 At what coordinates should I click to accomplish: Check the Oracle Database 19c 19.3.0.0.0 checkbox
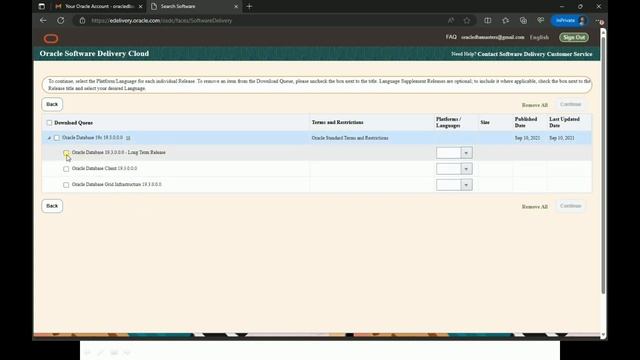point(57,138)
